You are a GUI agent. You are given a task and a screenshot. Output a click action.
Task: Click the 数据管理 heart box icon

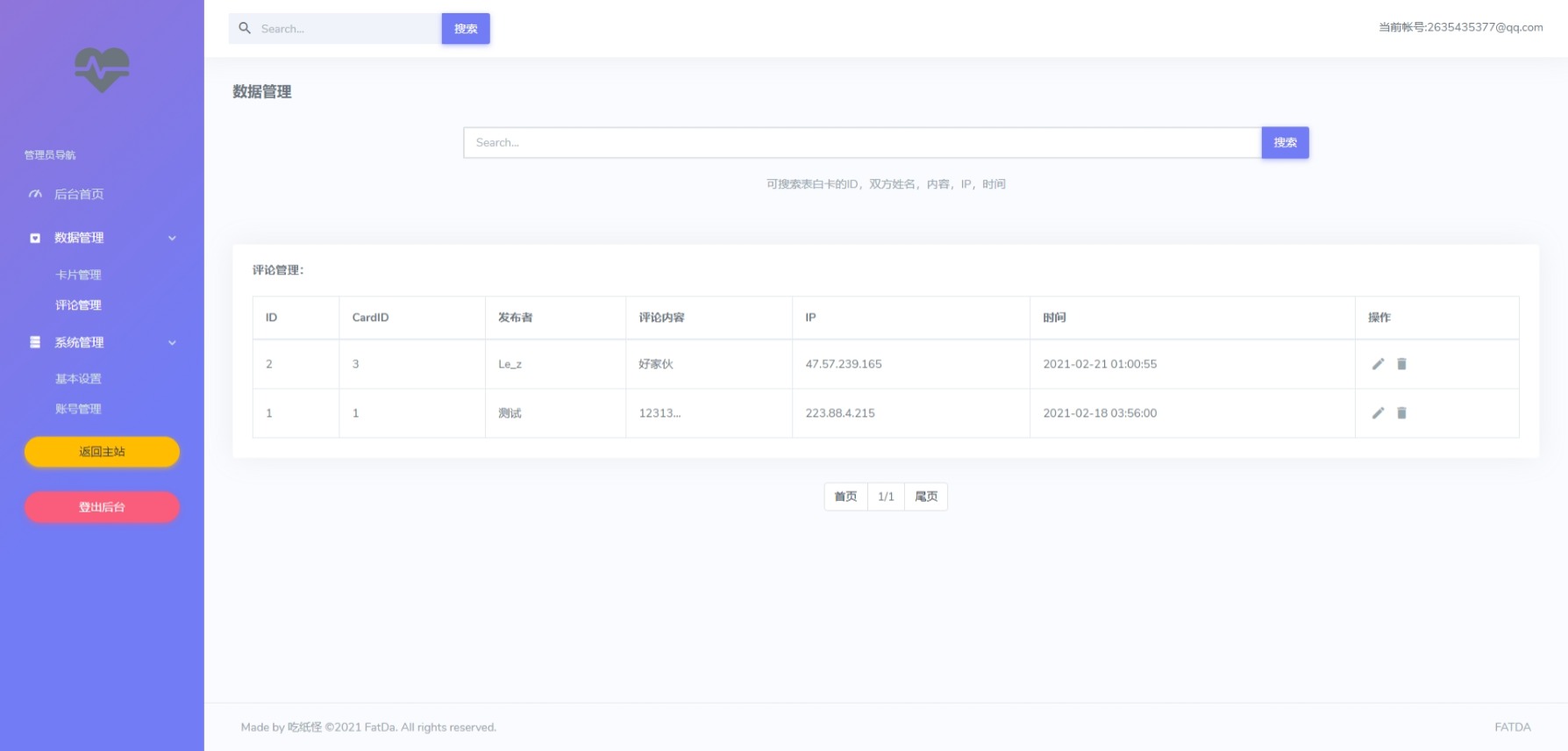(x=35, y=238)
